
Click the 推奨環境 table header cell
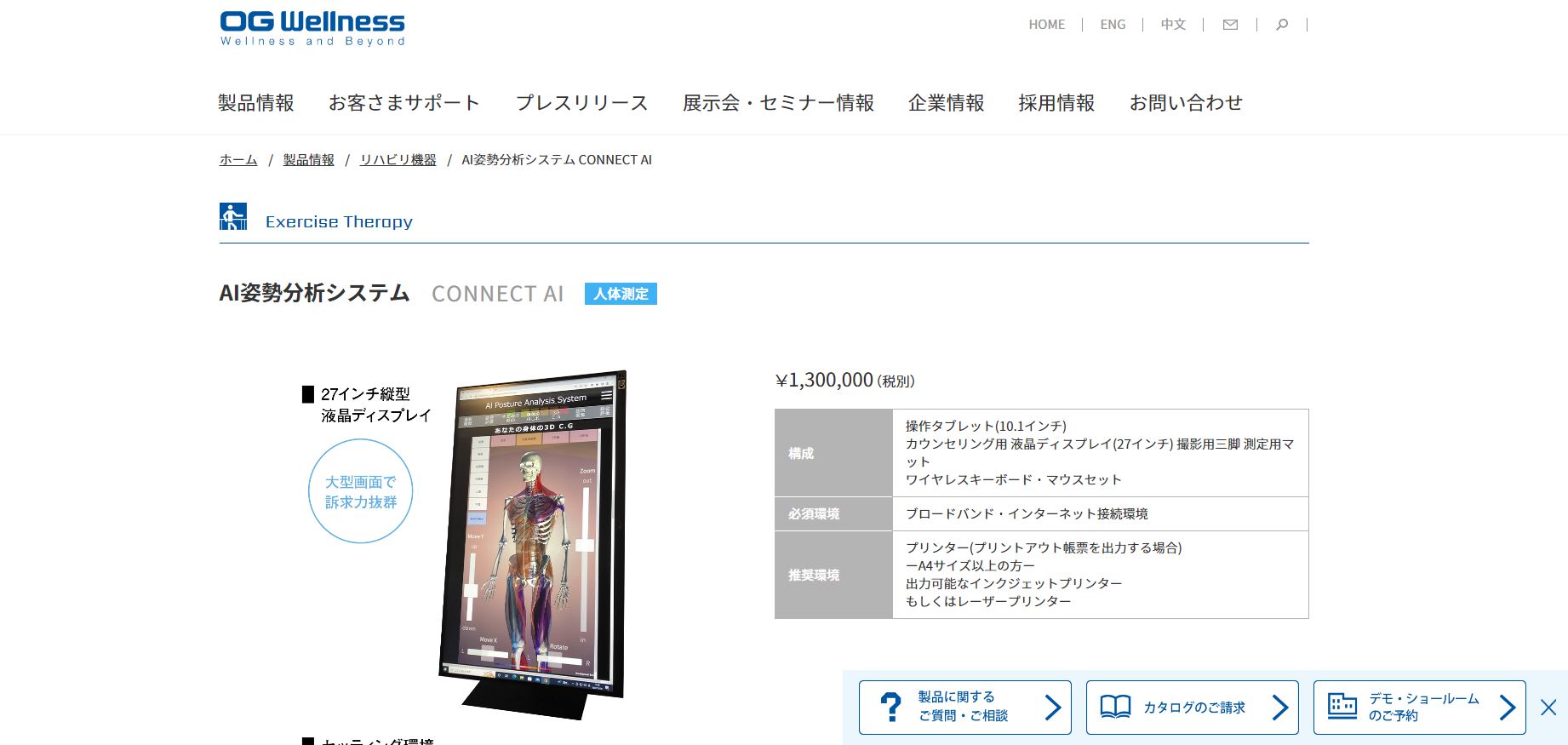click(834, 576)
